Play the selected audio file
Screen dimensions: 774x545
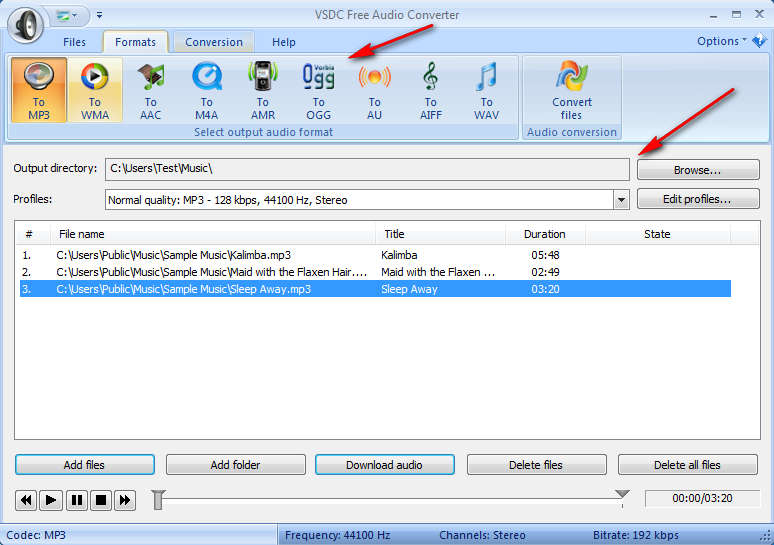[51, 501]
